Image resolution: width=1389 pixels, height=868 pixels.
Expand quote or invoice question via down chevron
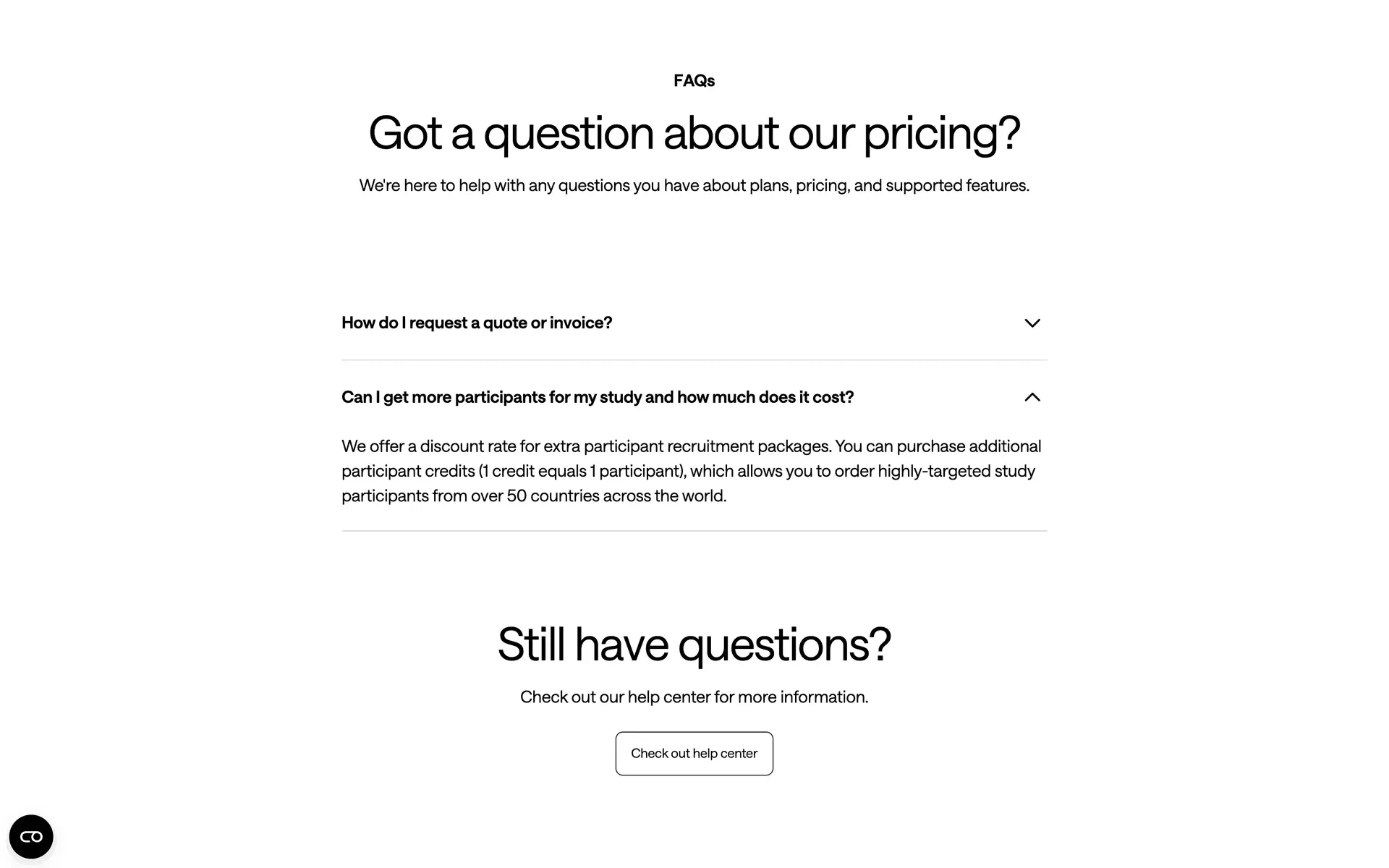click(1032, 323)
